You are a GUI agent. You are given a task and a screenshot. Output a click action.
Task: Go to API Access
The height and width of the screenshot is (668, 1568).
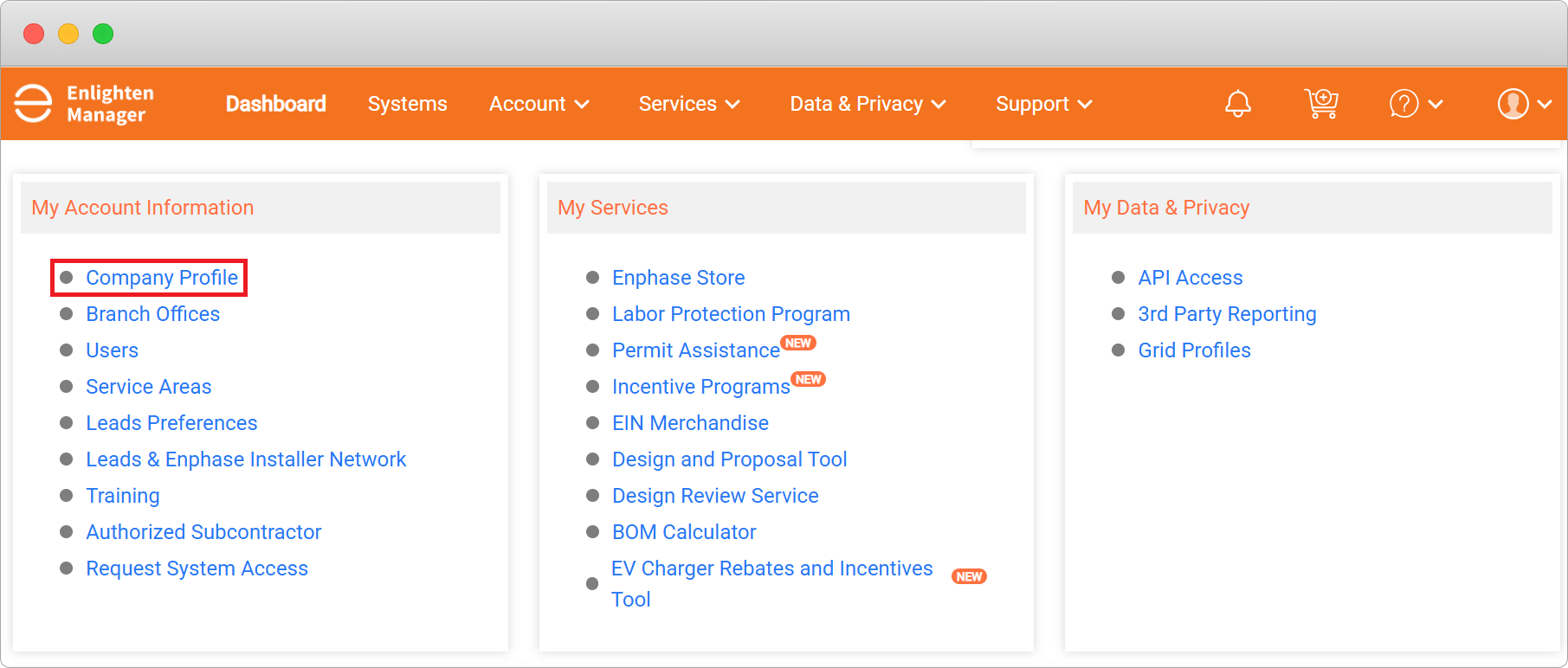coord(1190,278)
